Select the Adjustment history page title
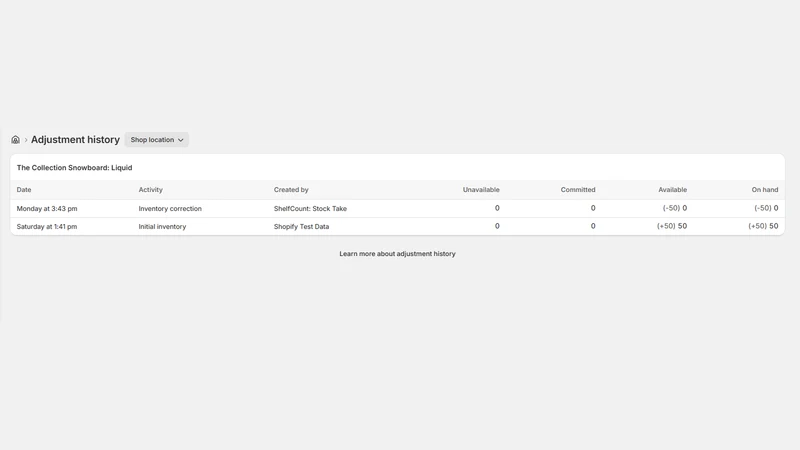Viewport: 800px width, 450px height. [75, 139]
